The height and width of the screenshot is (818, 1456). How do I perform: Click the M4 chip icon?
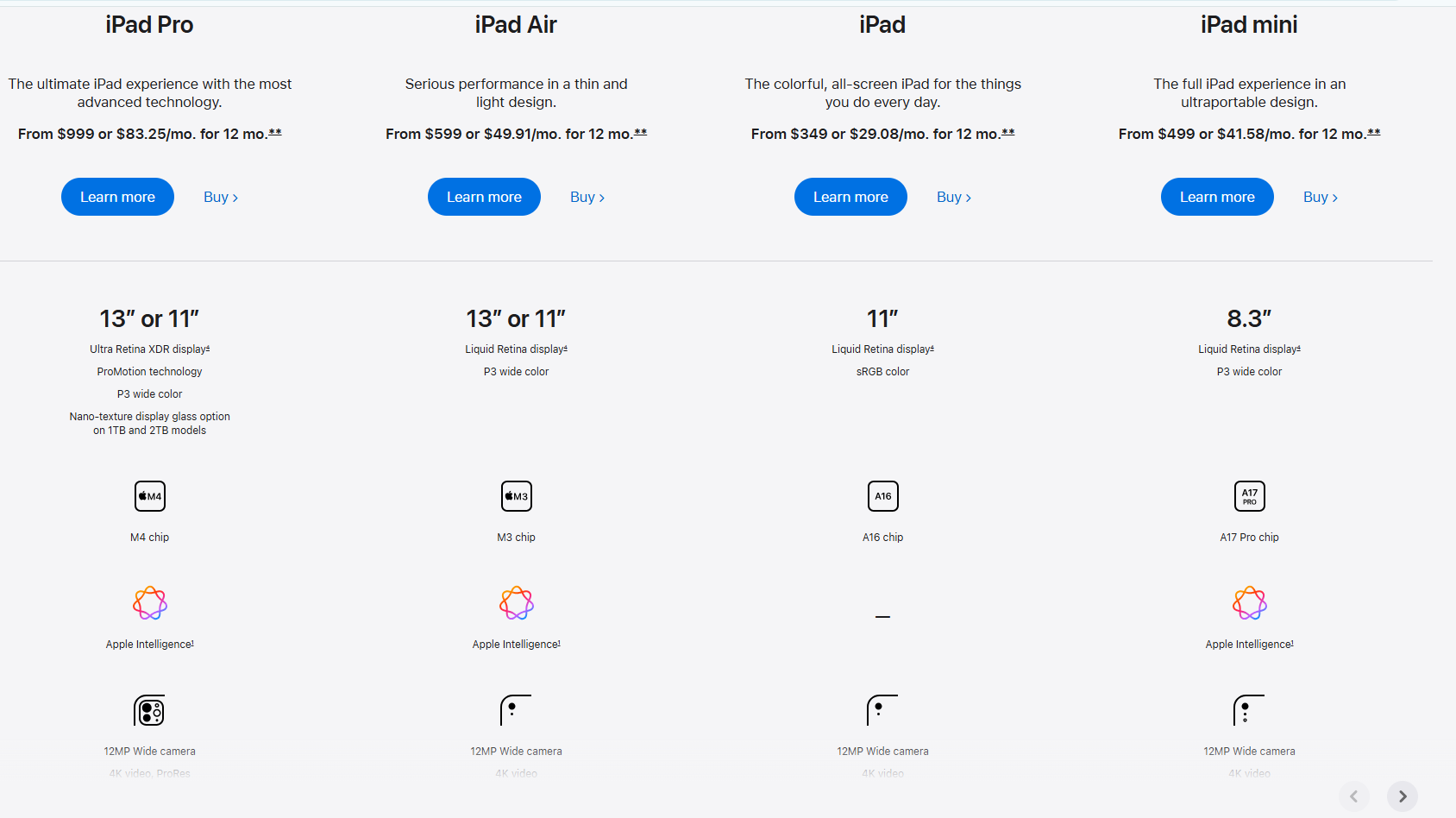[150, 496]
